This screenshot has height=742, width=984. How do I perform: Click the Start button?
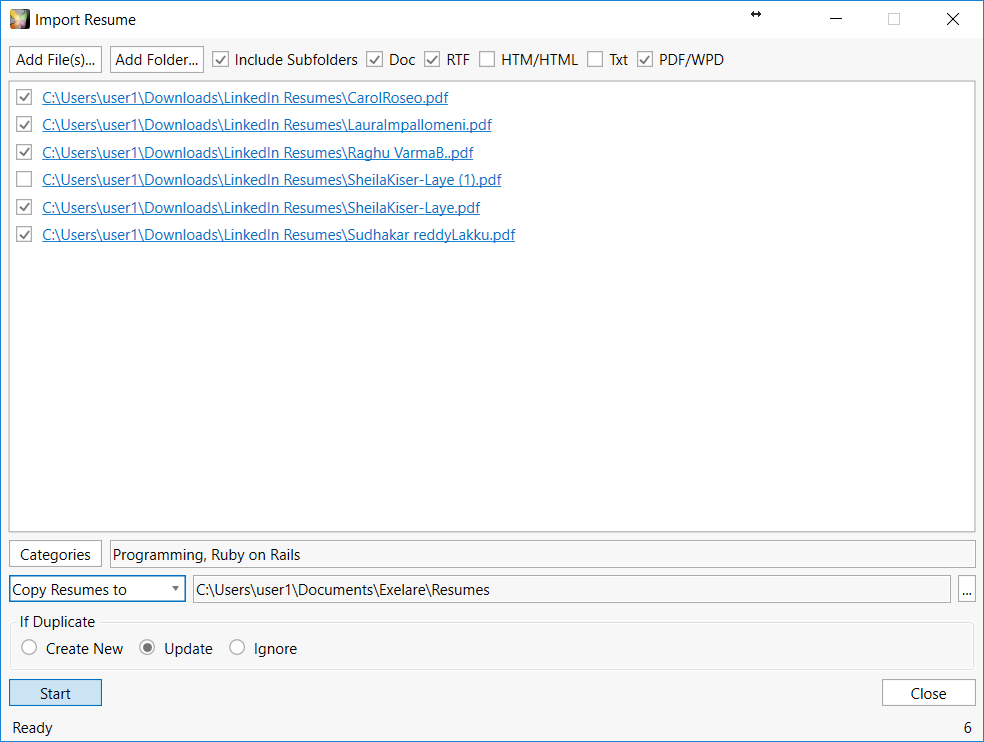(x=55, y=693)
